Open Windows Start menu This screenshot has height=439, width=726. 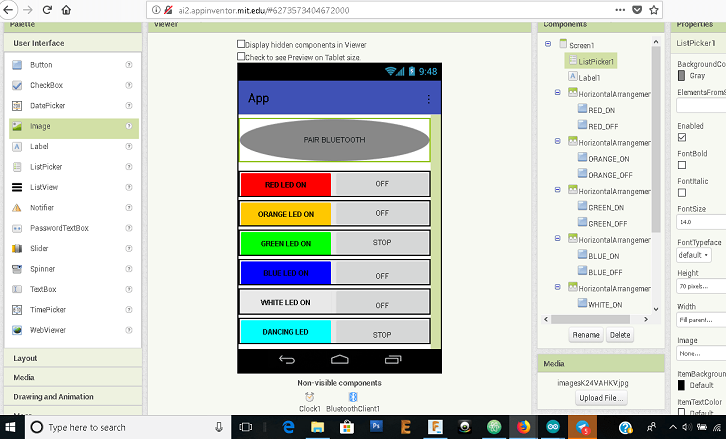(x=10, y=427)
